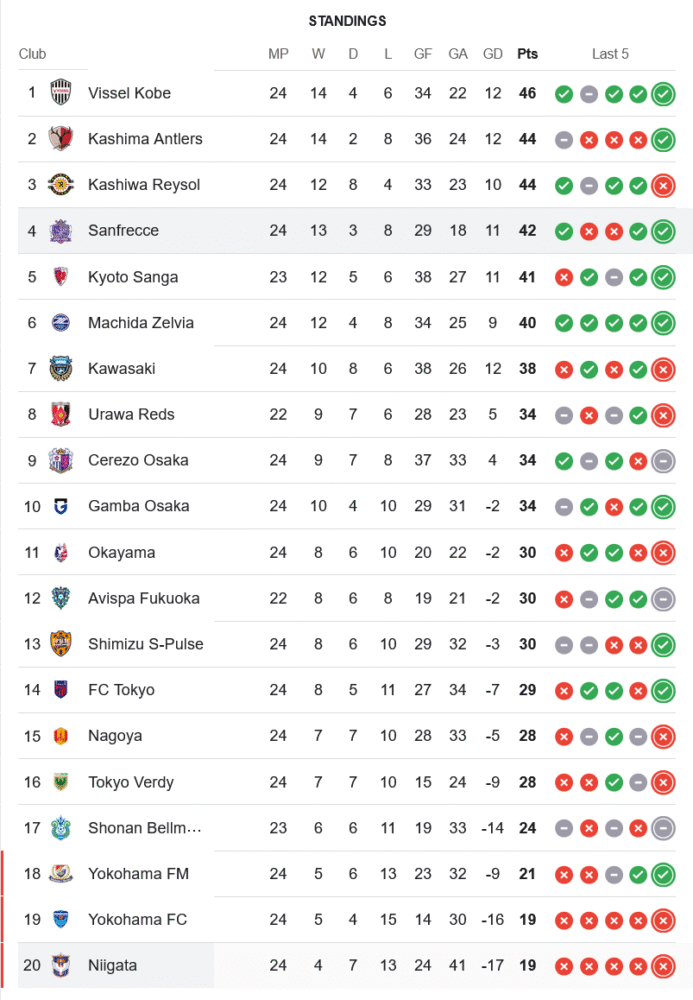Click the Sanfrecce club crest

click(61, 231)
